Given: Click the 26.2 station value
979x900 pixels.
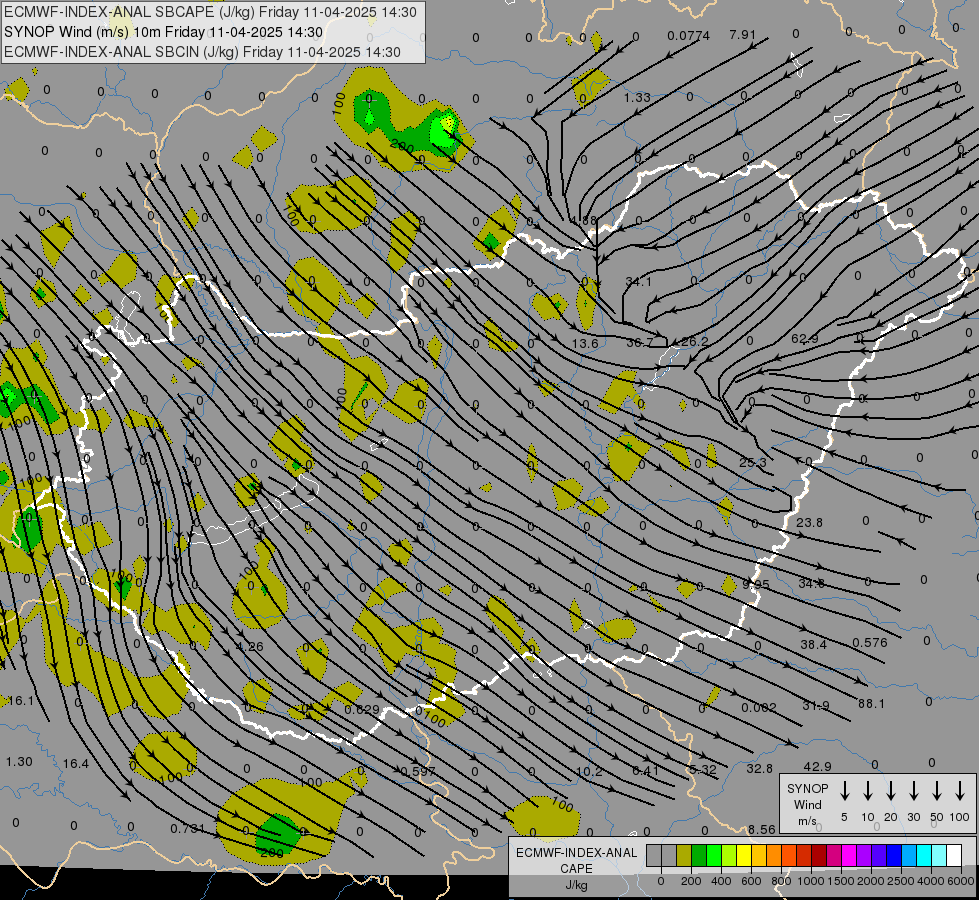Looking at the screenshot, I should pos(694,341).
